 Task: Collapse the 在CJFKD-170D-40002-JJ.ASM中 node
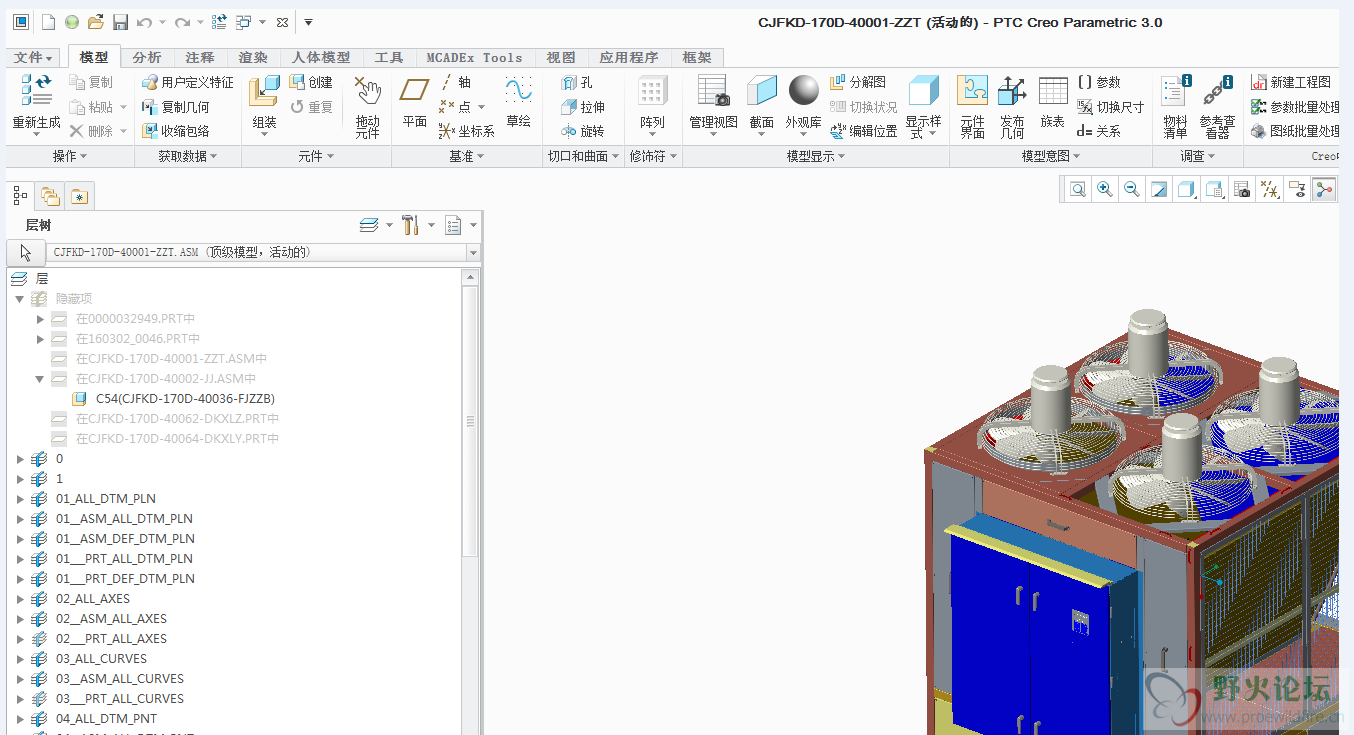[40, 378]
